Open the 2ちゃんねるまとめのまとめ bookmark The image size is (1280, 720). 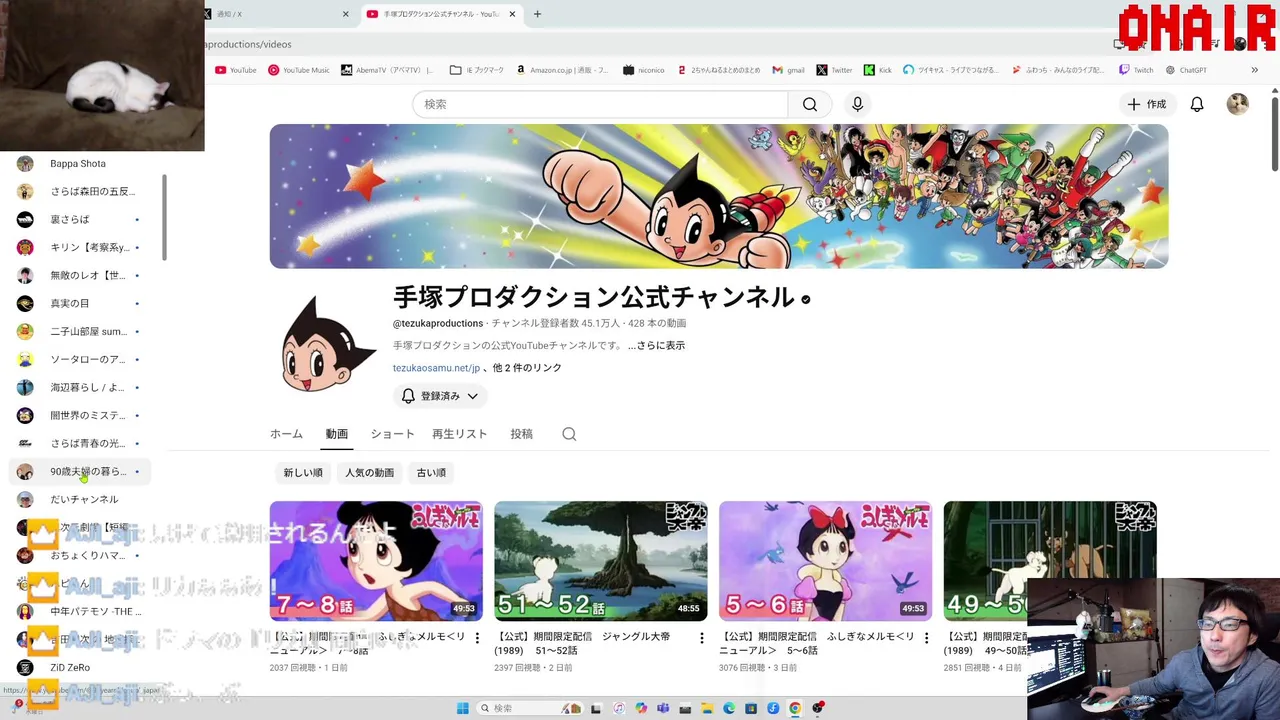[719, 70]
